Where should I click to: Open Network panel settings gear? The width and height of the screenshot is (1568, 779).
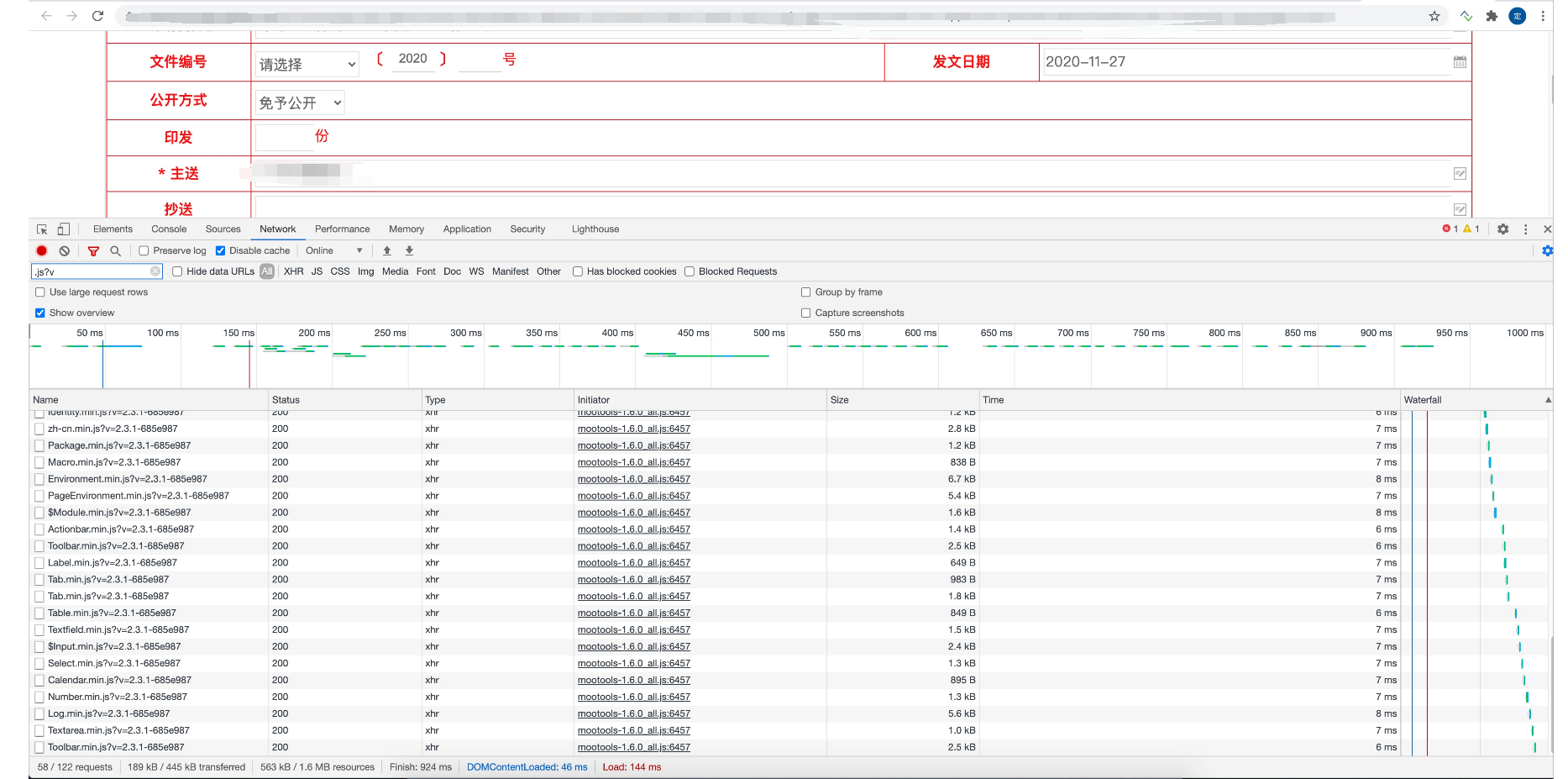[1547, 250]
